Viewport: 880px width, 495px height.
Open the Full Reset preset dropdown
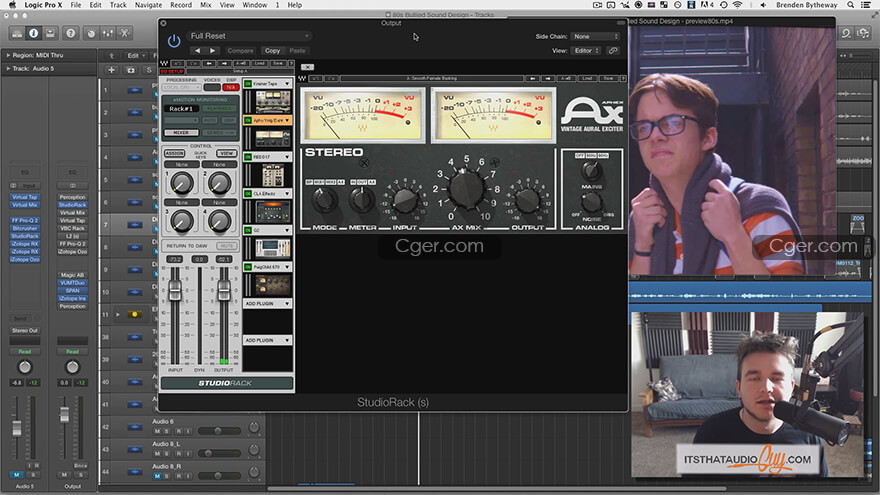(x=249, y=36)
